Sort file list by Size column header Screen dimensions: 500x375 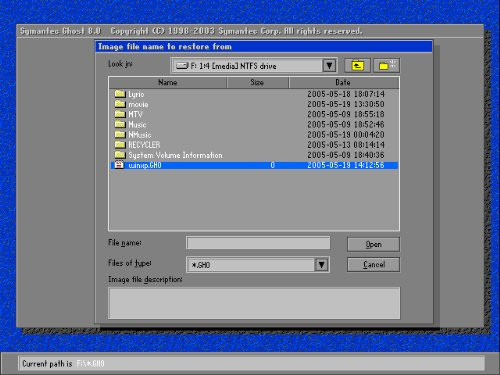257,82
